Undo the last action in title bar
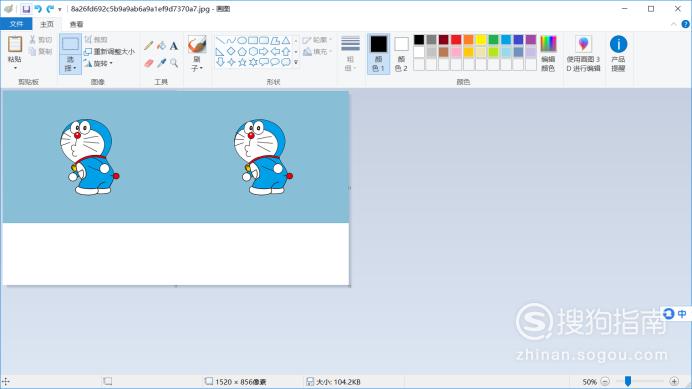 (x=38, y=9)
